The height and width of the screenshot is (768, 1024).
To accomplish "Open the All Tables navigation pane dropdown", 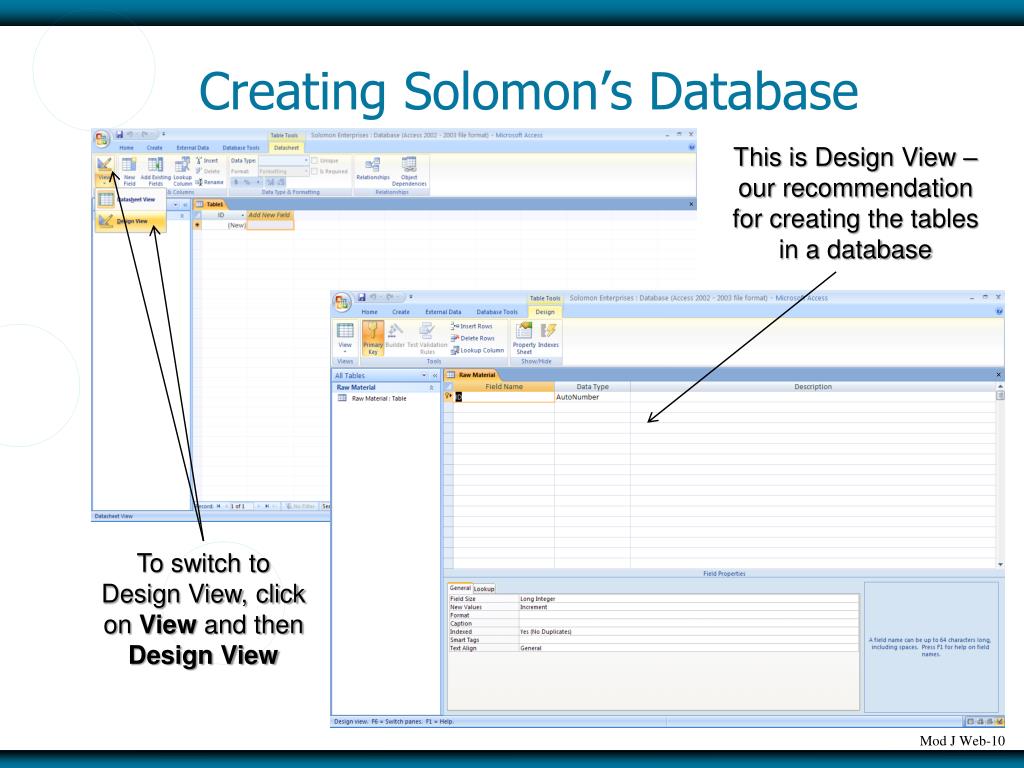I will [x=424, y=376].
